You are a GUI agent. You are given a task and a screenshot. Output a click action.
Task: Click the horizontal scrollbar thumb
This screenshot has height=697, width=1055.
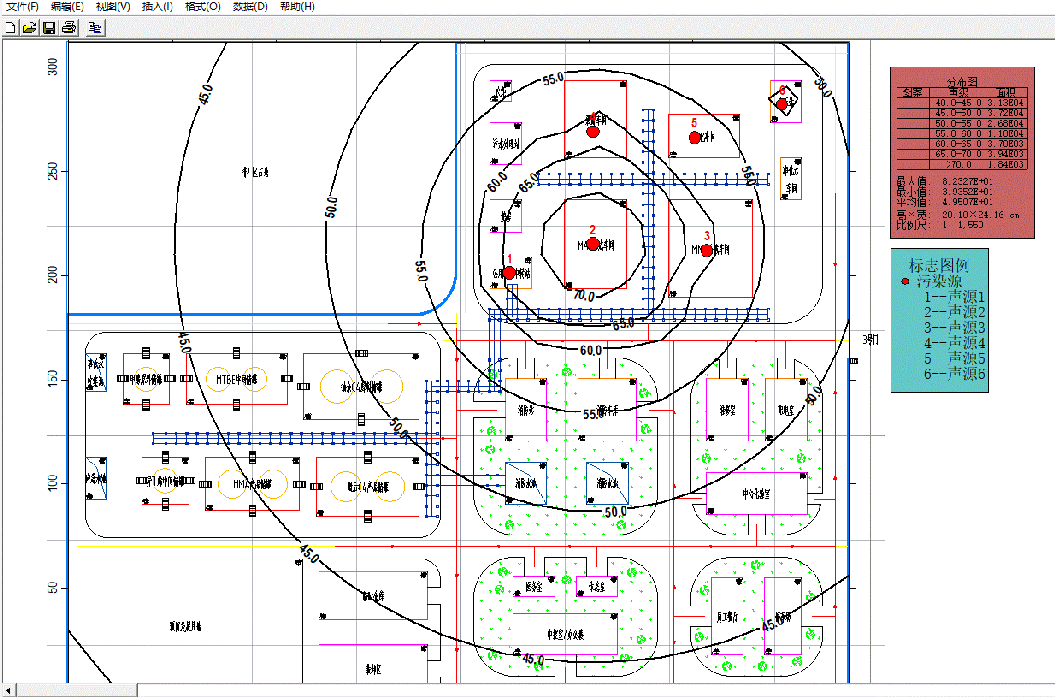[x=77, y=690]
